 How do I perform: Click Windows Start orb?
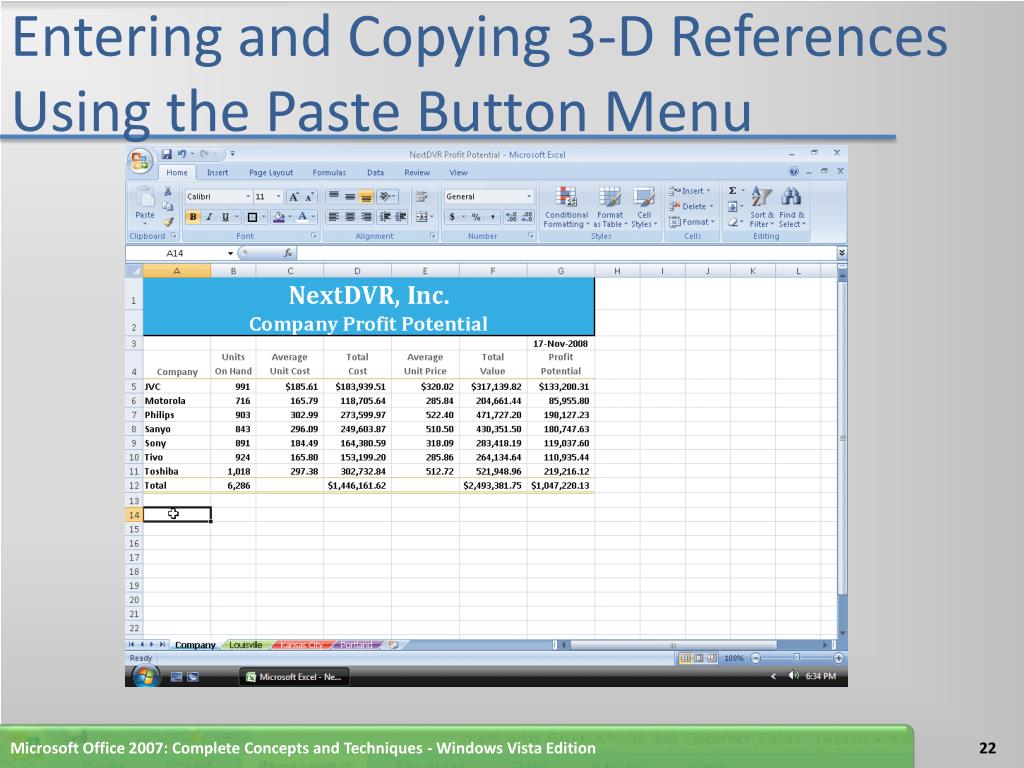[x=145, y=677]
